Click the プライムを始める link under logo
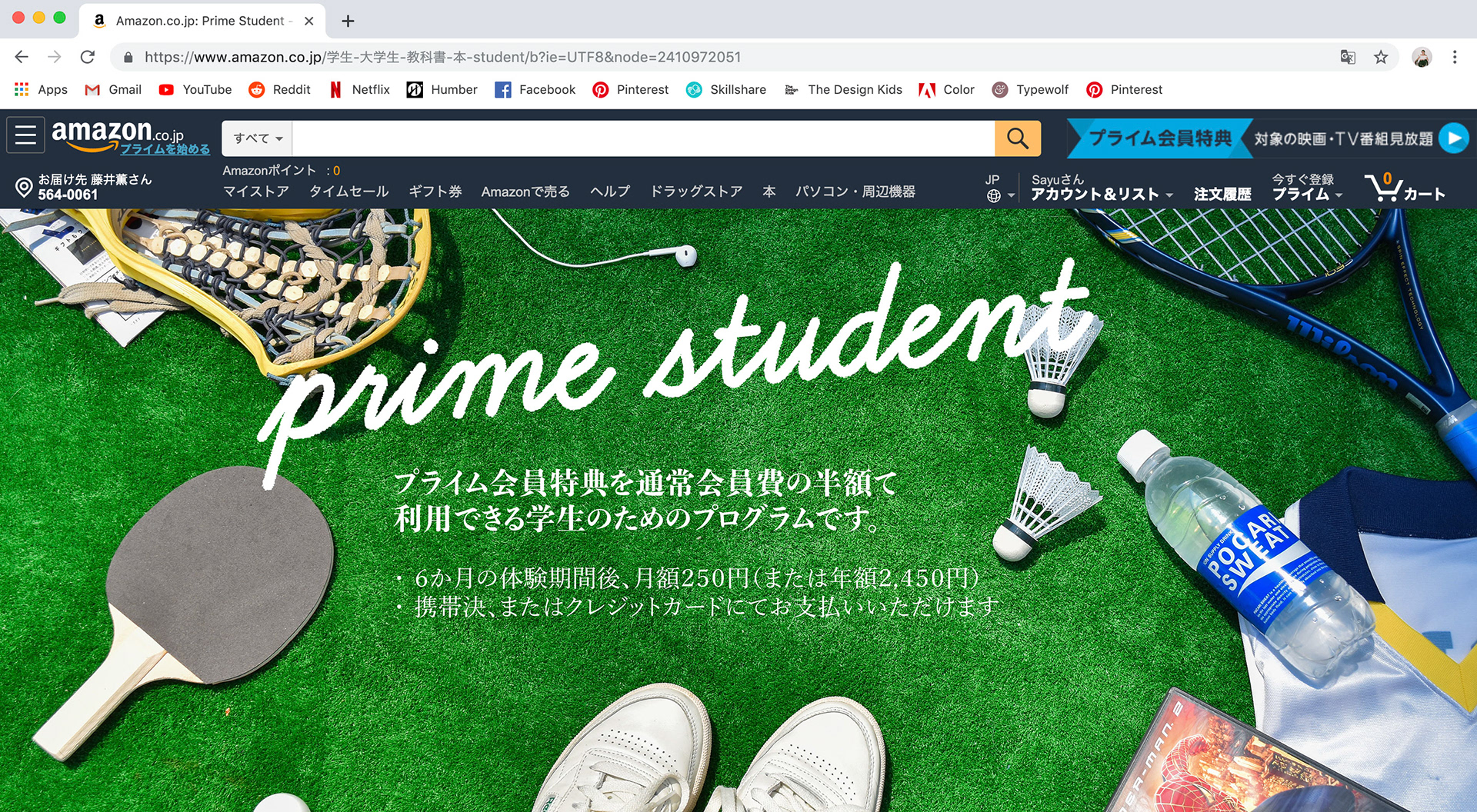This screenshot has width=1477, height=812. 165,149
